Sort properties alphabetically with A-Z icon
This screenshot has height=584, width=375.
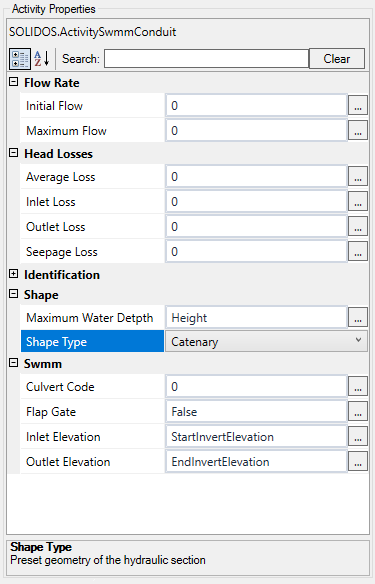point(42,59)
